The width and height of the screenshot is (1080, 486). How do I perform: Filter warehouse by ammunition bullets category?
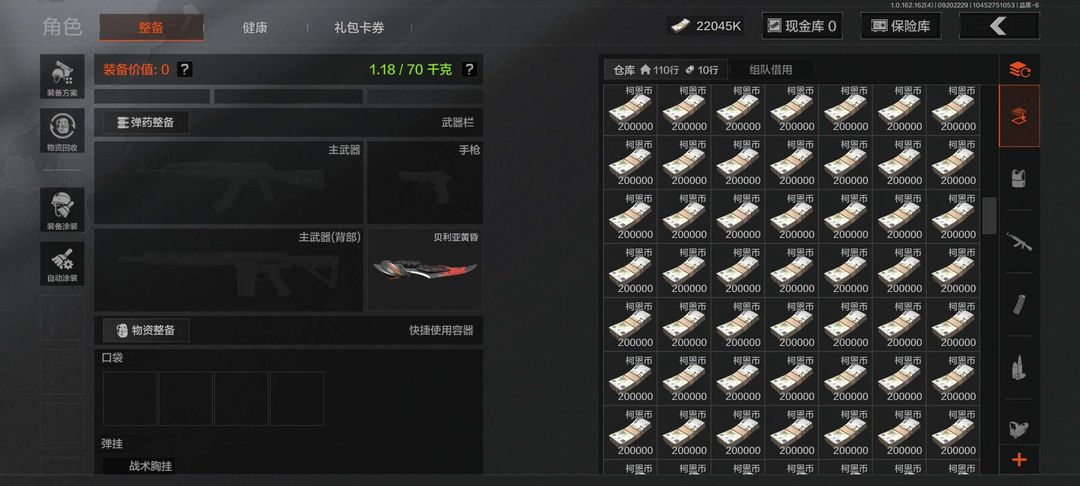1019,368
